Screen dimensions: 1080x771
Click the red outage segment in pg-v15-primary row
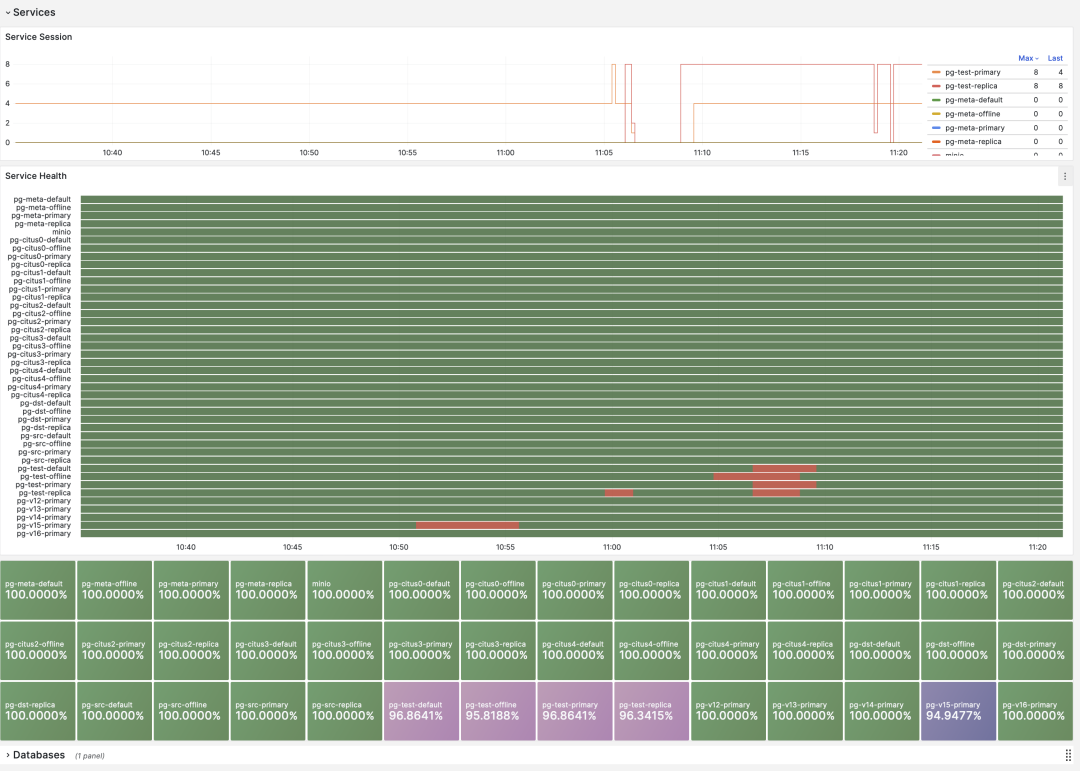467,525
